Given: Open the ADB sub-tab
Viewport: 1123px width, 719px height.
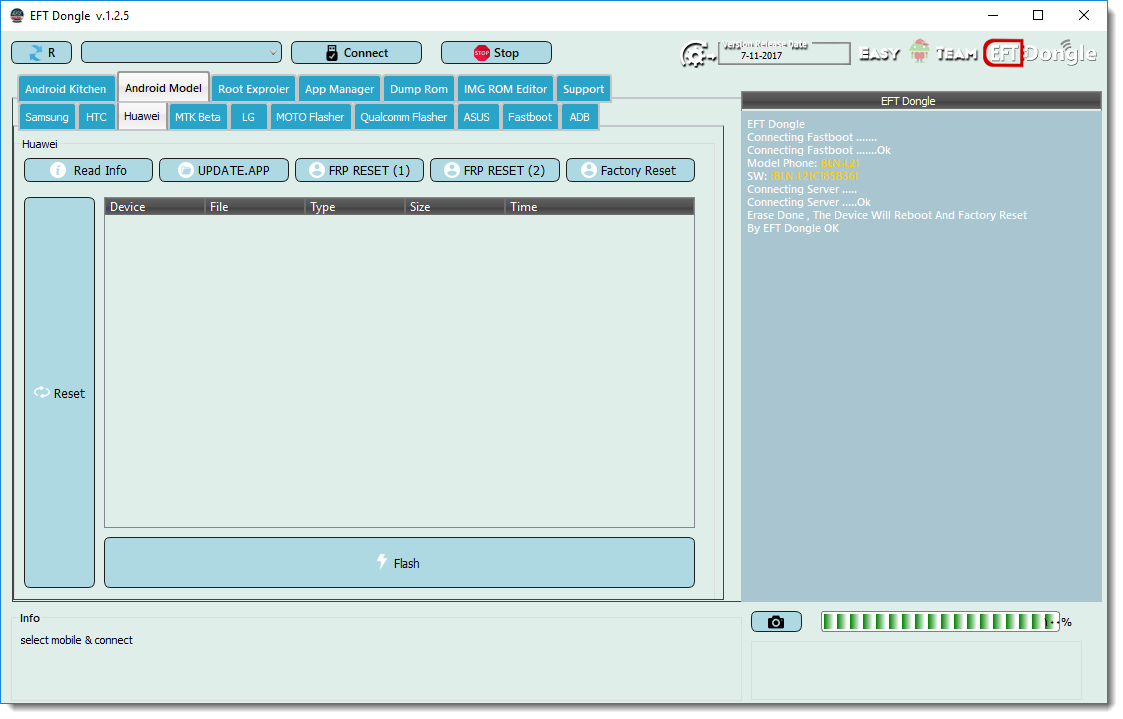Looking at the screenshot, I should 579,117.
